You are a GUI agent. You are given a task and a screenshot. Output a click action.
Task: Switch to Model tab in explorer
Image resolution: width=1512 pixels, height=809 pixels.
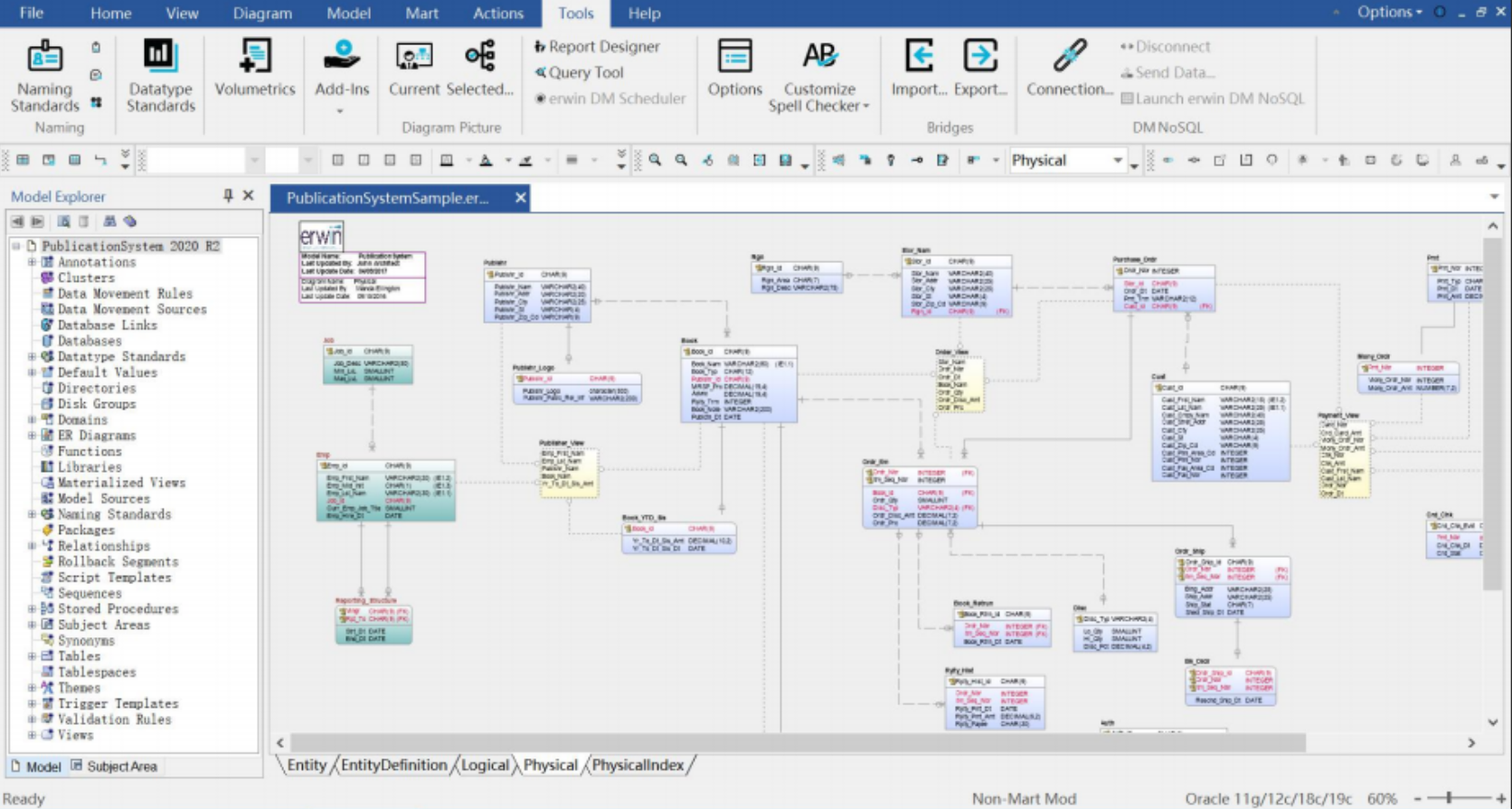[36, 767]
